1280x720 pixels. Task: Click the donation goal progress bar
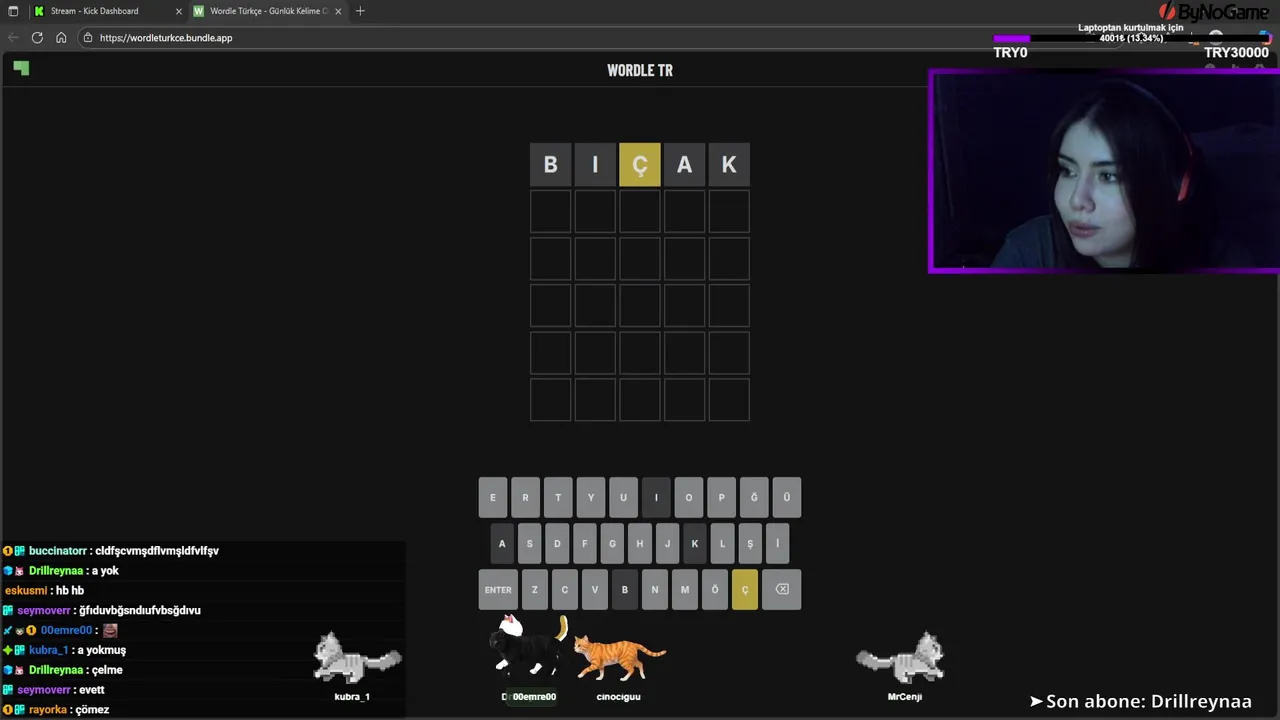1130,39
